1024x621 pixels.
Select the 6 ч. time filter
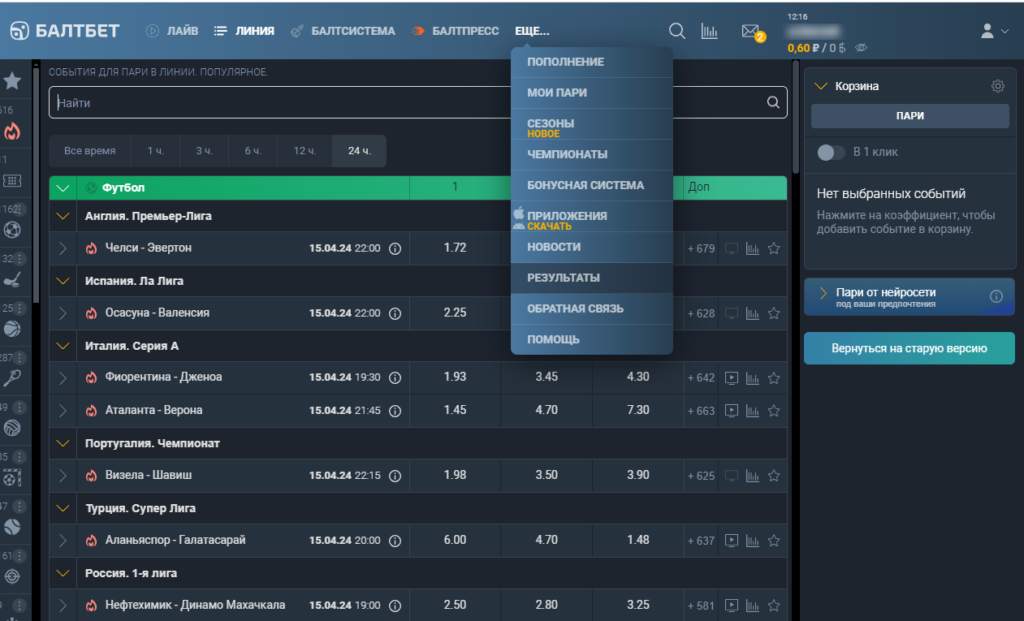pos(253,151)
